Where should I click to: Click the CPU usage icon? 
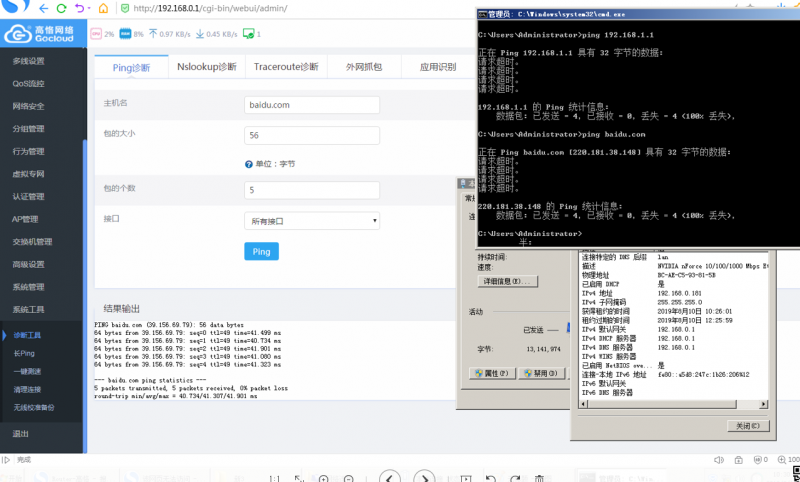point(95,34)
